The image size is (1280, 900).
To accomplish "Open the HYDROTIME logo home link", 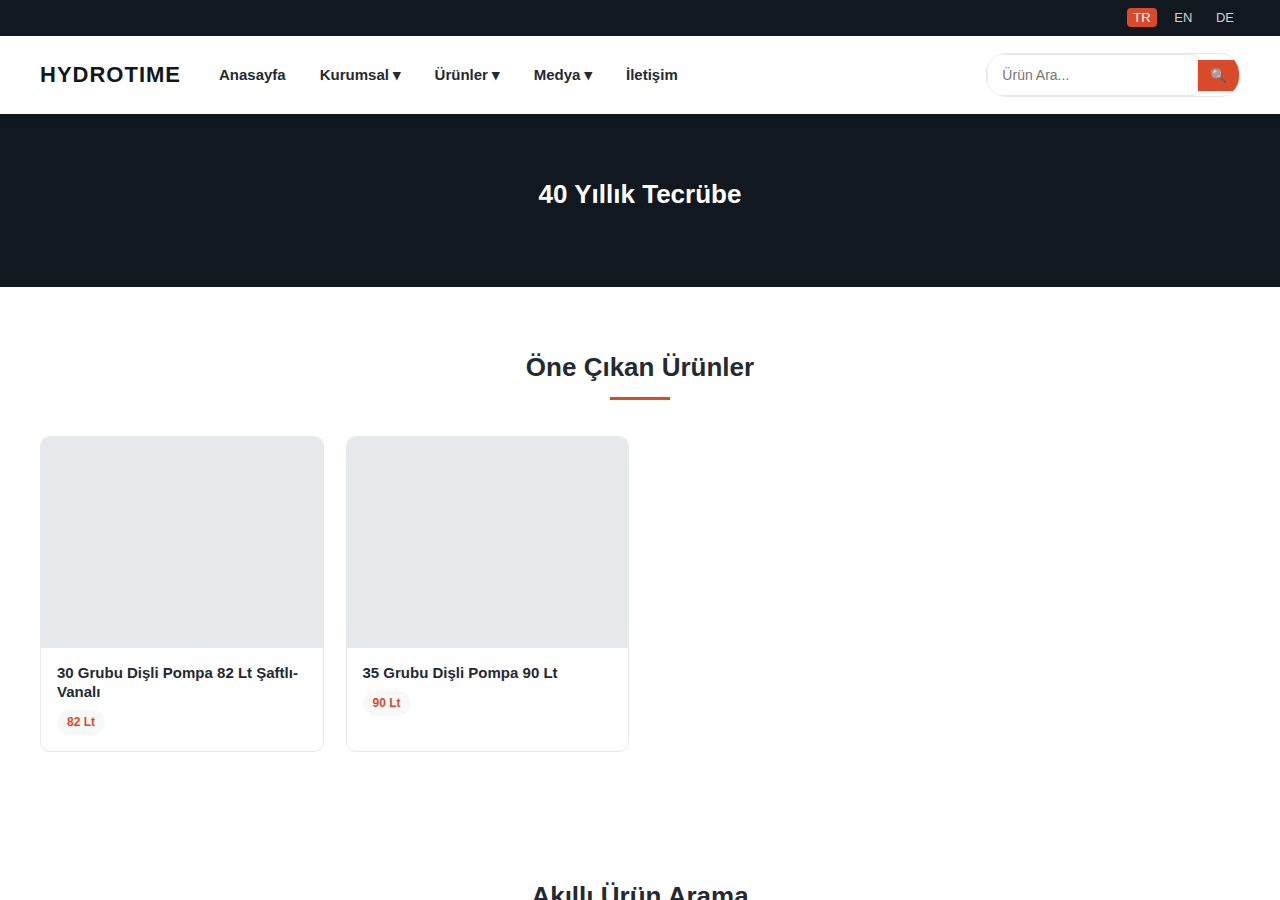I will [x=110, y=75].
